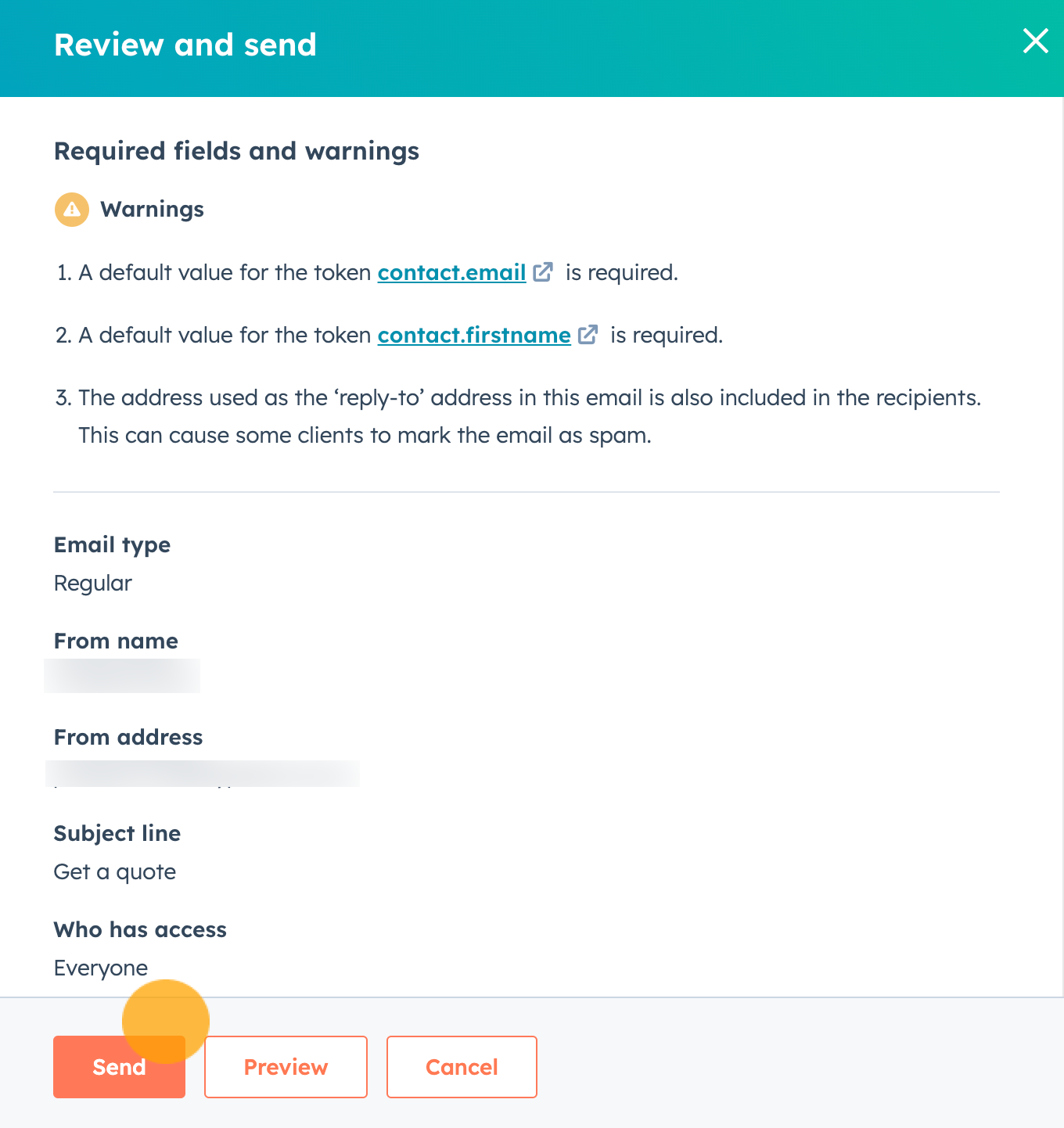This screenshot has width=1064, height=1128.
Task: Click the reply-to address spam warning text
Action: coord(529,416)
